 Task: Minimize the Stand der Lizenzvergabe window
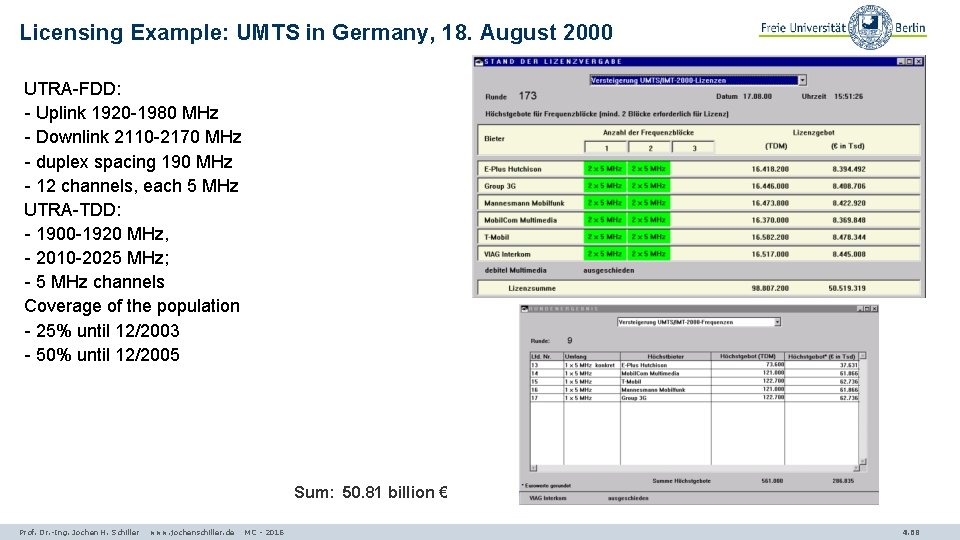(901, 61)
